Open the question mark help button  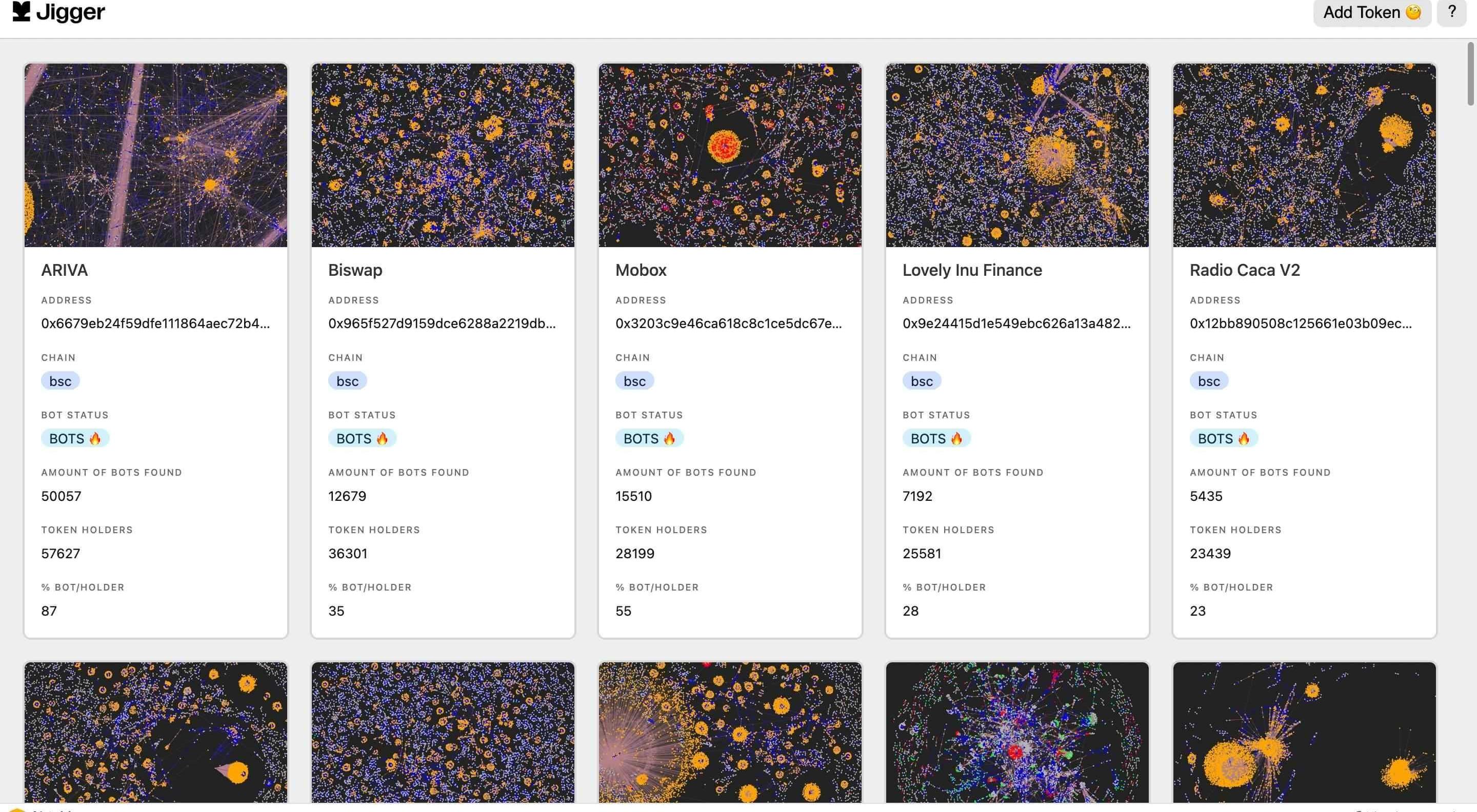click(x=1452, y=12)
